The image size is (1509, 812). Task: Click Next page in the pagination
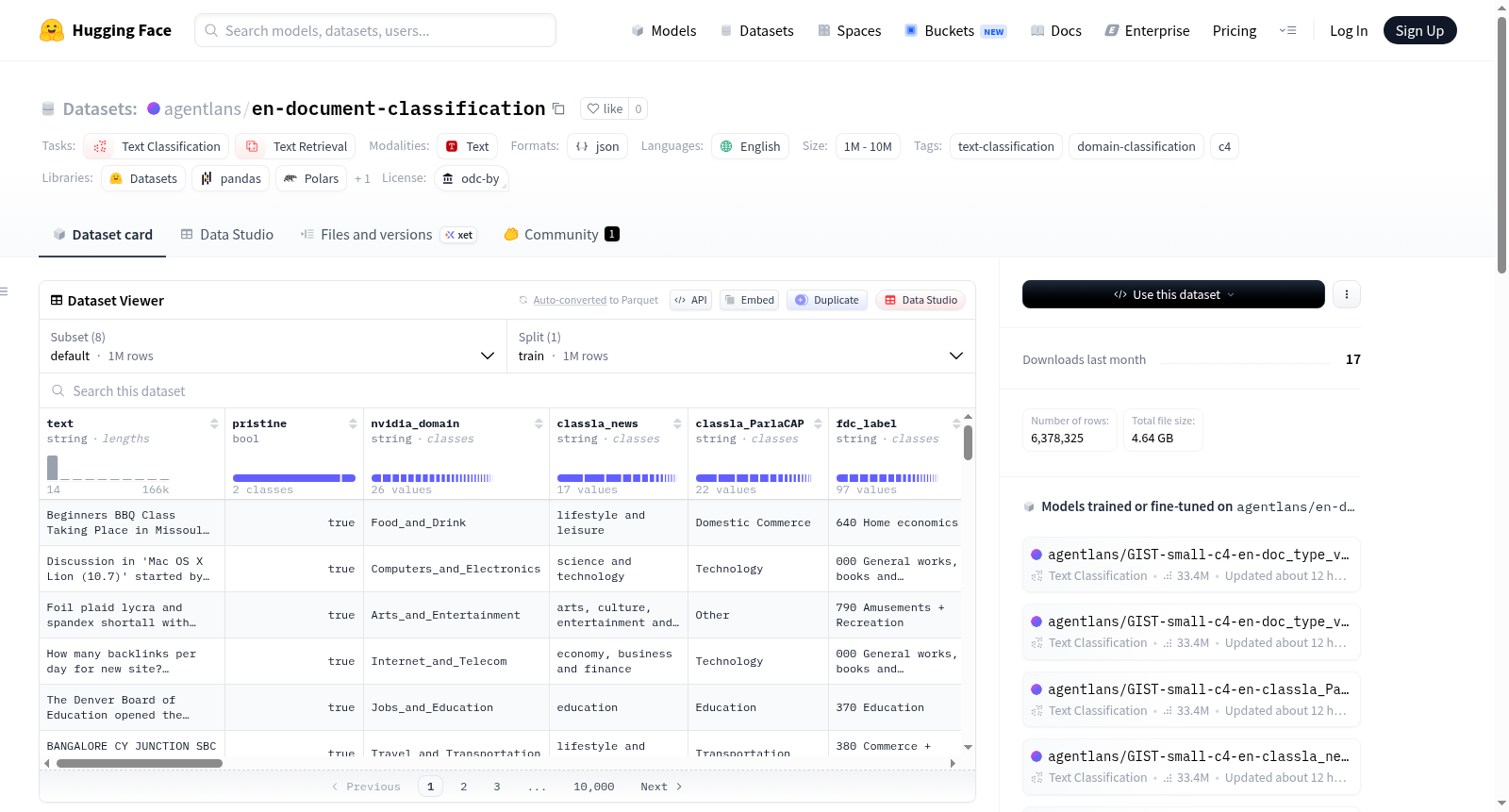[661, 787]
